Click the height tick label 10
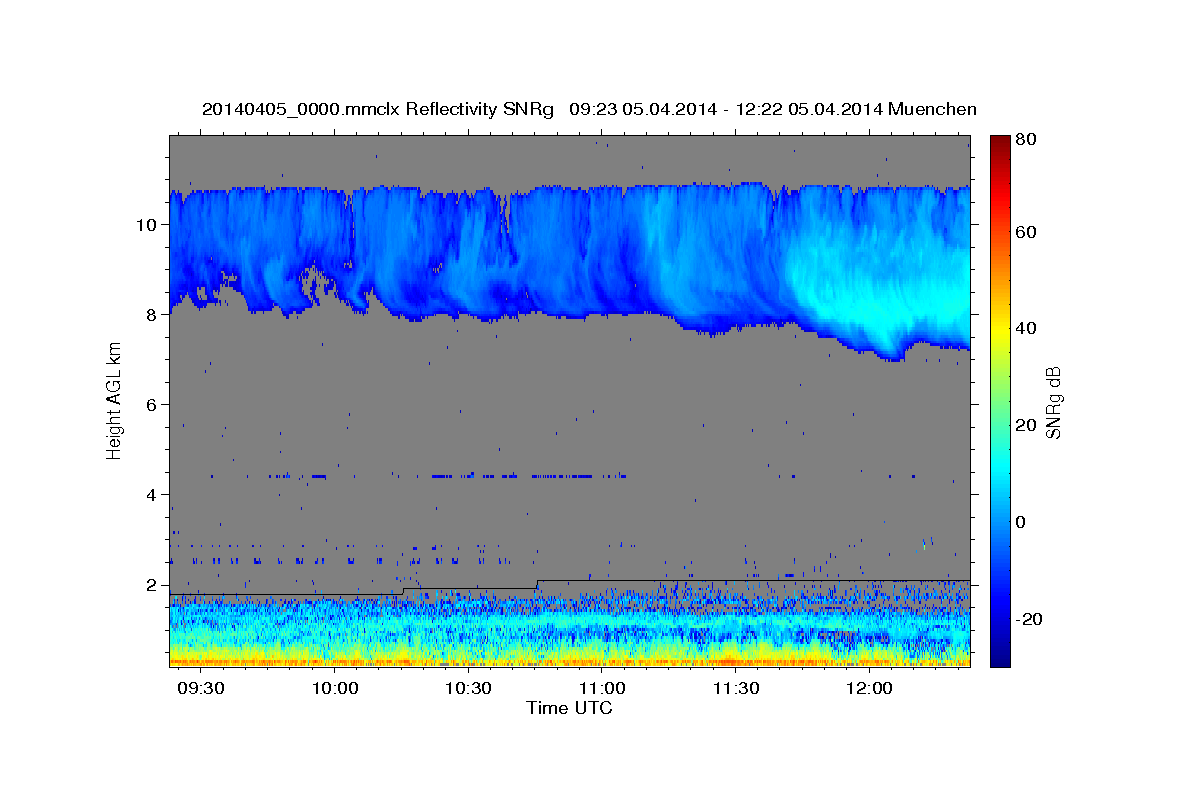The image size is (1200, 800). 149,224
